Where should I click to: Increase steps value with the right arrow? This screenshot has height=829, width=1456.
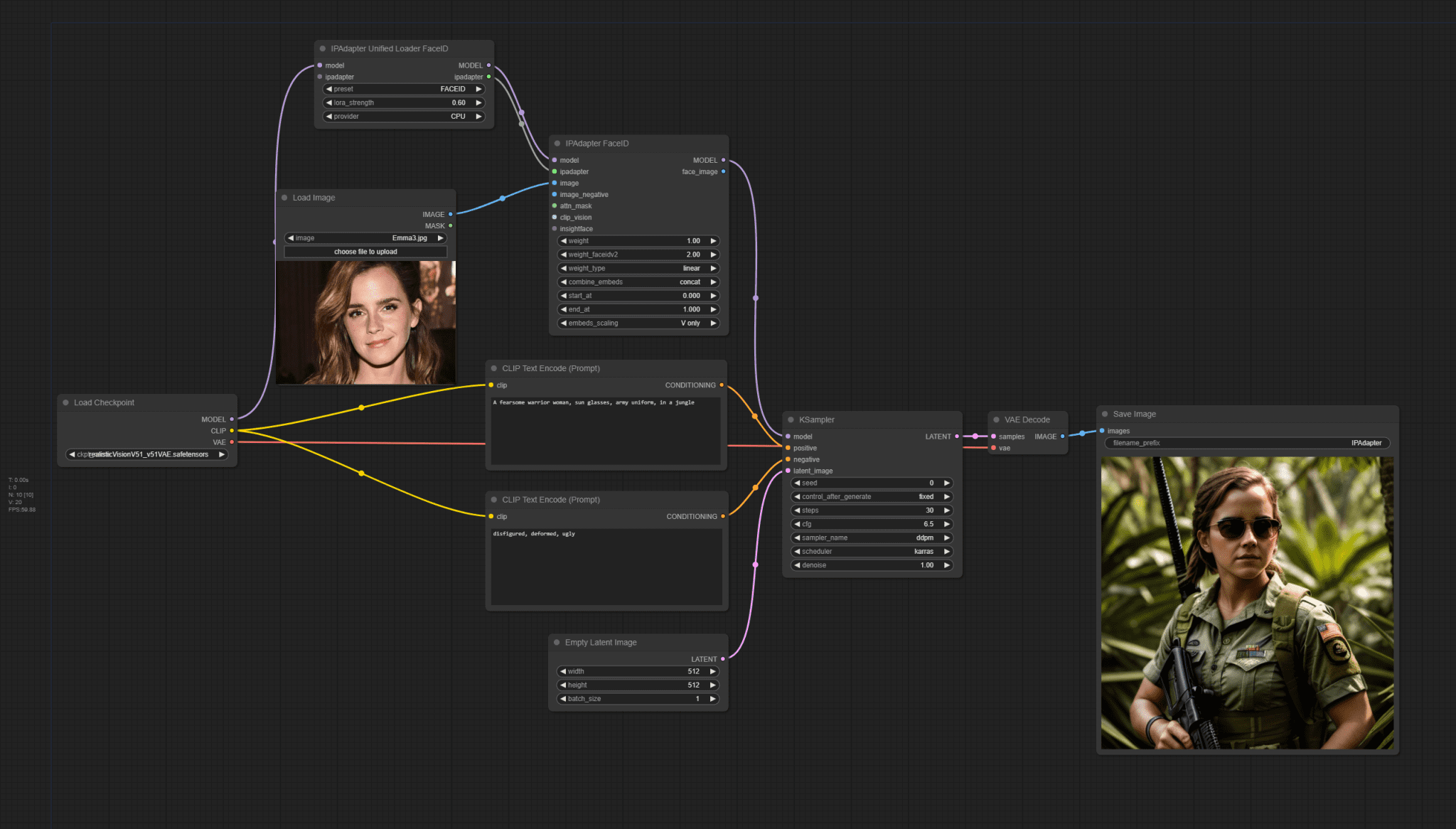click(x=947, y=510)
